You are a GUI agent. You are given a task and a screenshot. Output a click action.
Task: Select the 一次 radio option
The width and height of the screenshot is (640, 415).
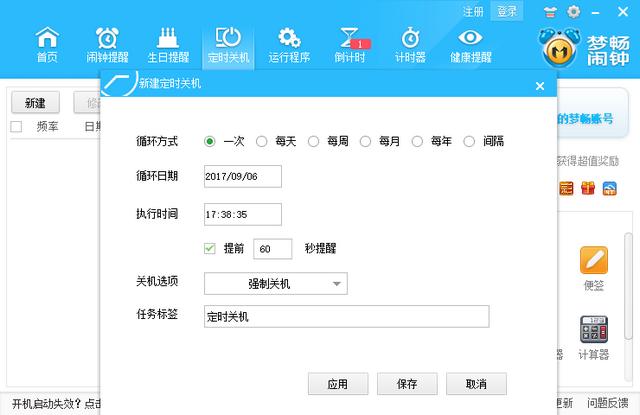click(210, 142)
